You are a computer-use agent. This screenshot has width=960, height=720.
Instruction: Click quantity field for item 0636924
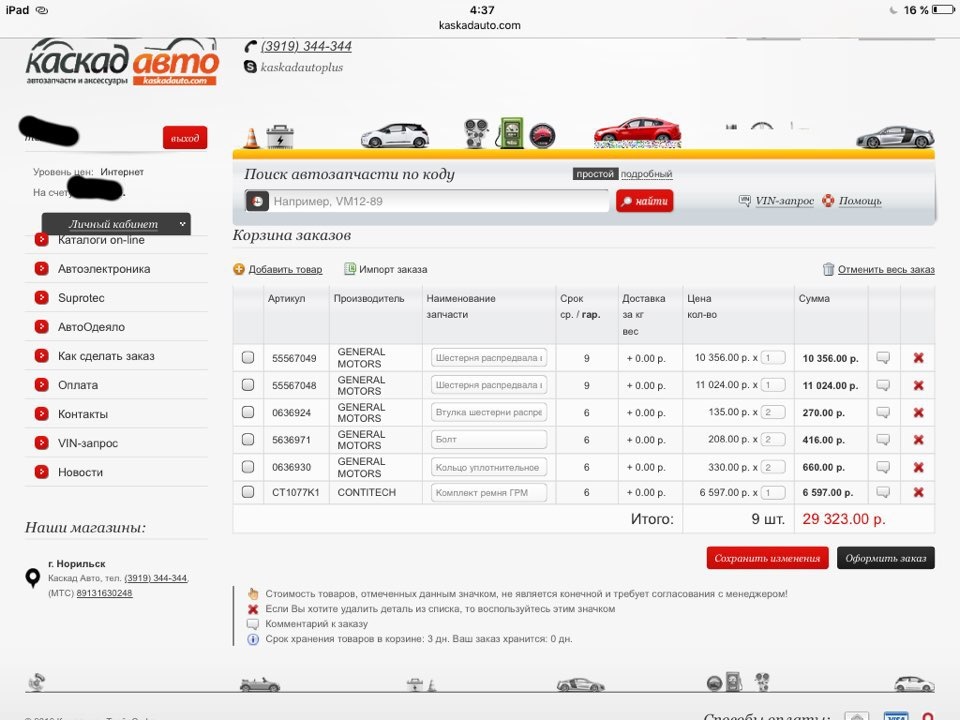point(773,412)
